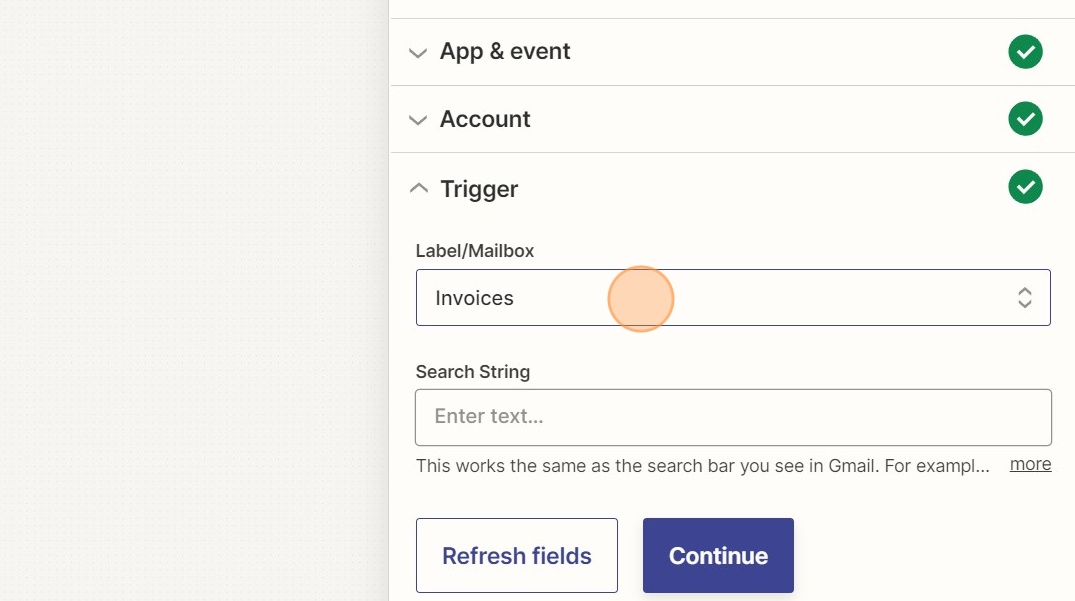Select the Account heading
This screenshot has width=1075, height=601.
[x=485, y=119]
